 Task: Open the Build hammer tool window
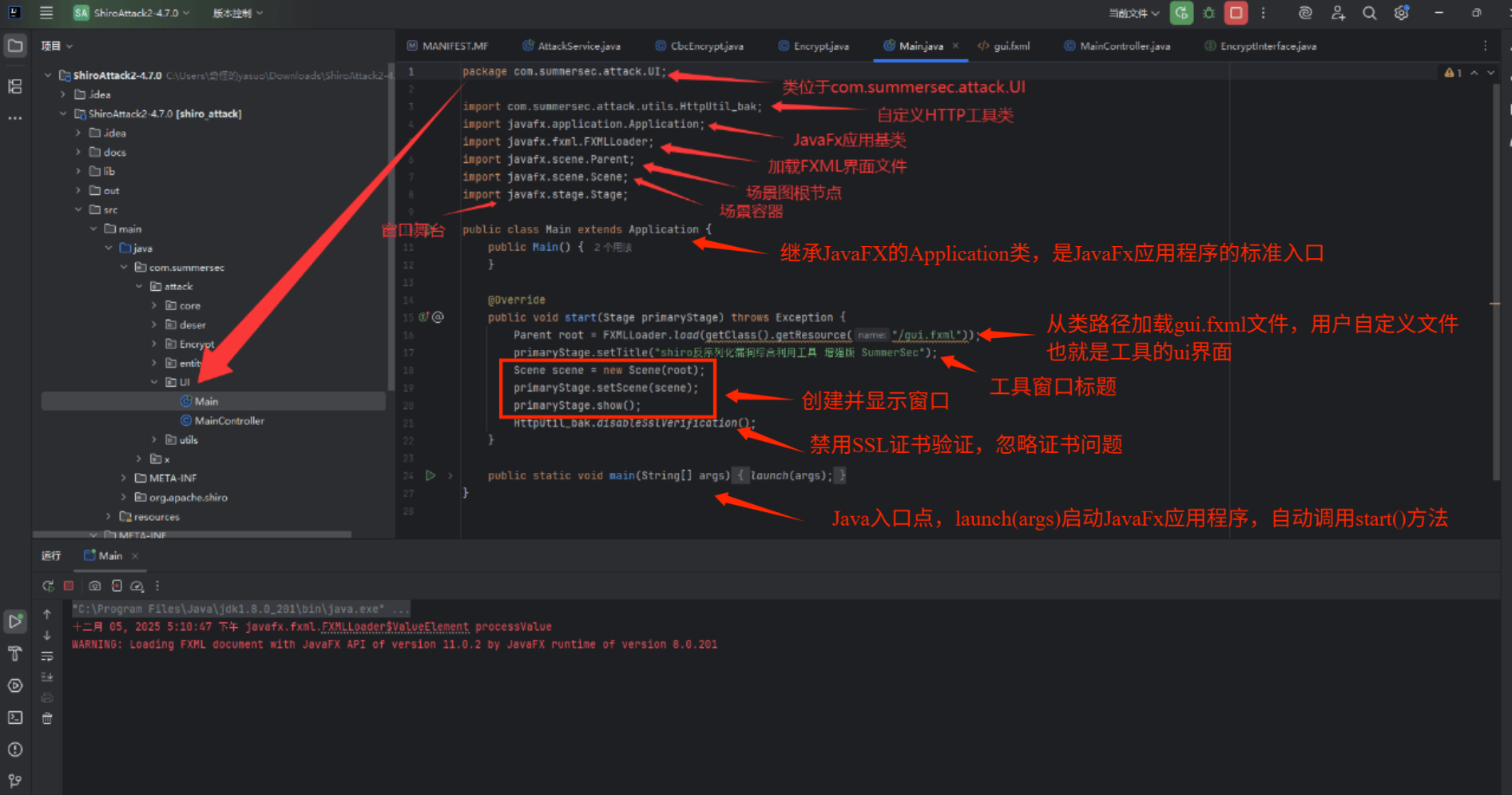(15, 654)
